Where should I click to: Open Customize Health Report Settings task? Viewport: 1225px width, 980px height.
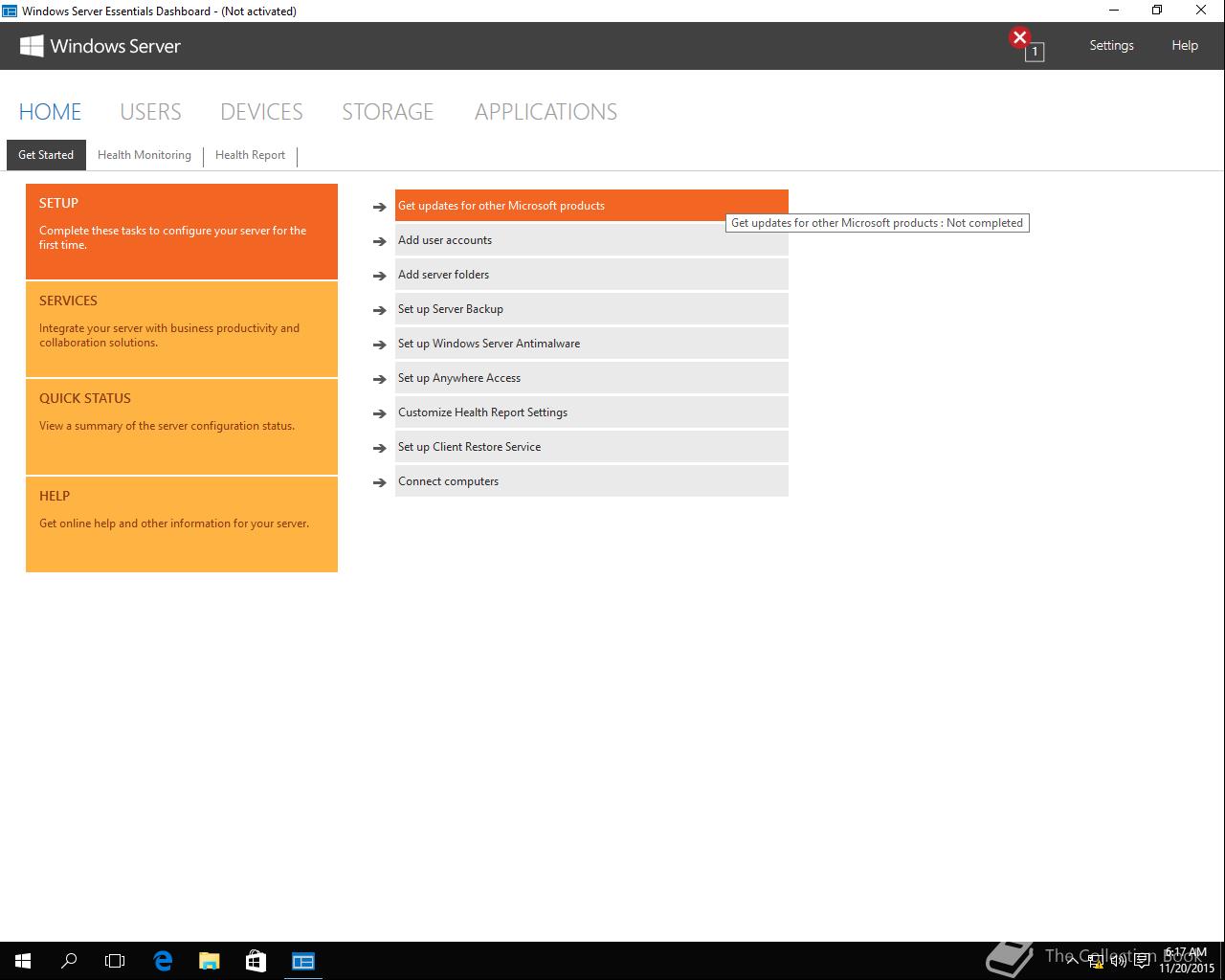[x=591, y=412]
